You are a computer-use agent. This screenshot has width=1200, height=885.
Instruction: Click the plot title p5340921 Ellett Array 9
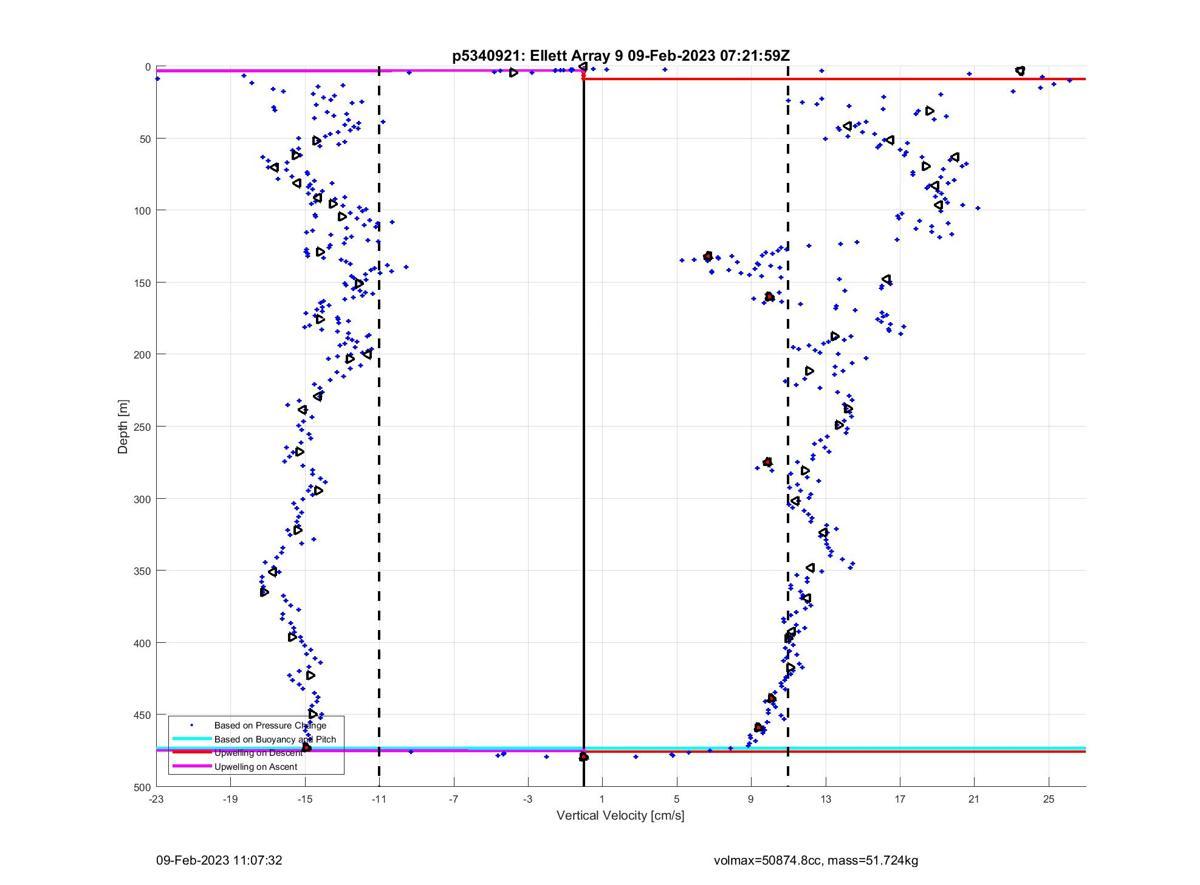620,55
